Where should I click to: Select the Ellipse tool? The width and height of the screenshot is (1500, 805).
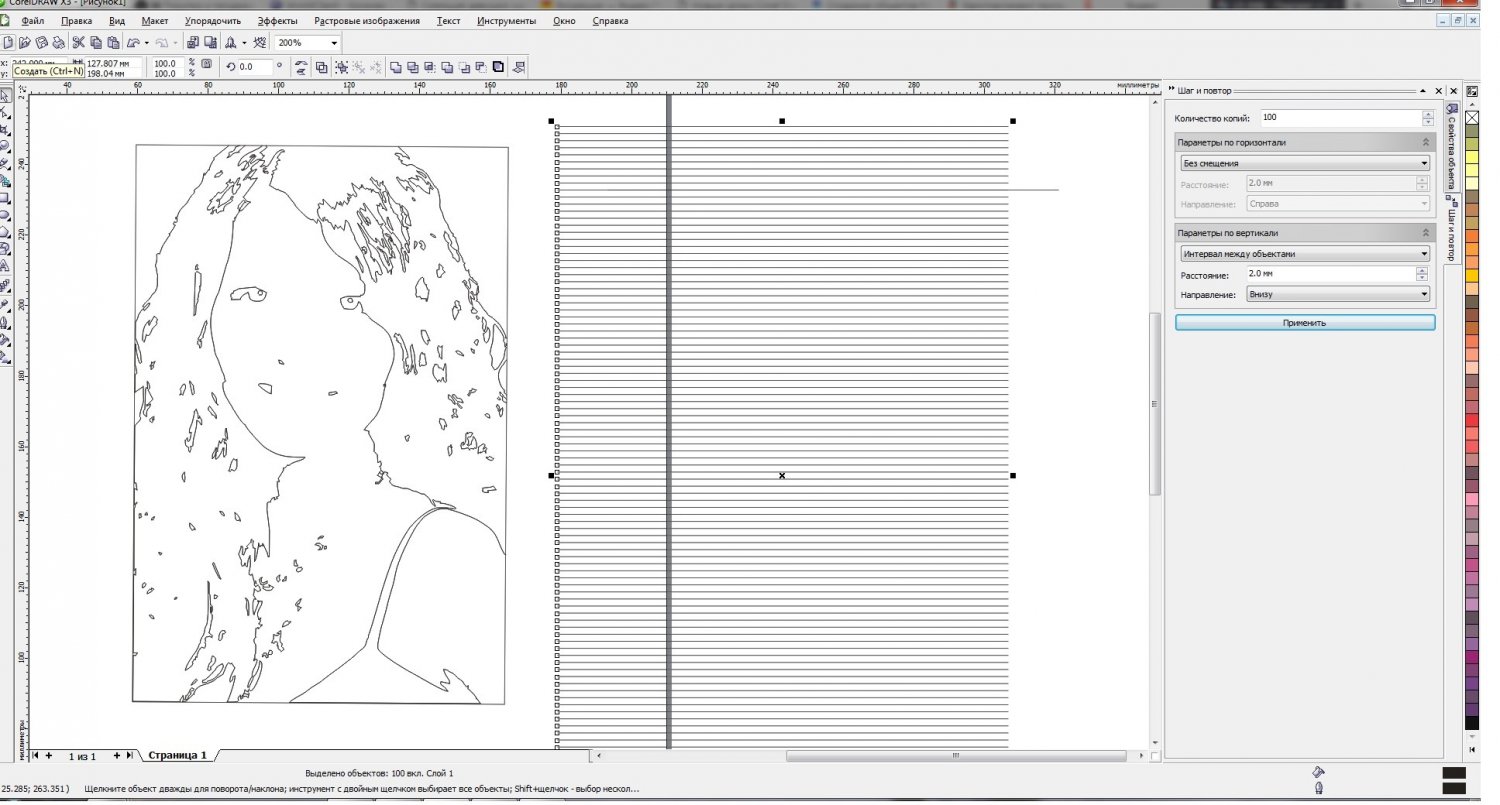click(7, 214)
